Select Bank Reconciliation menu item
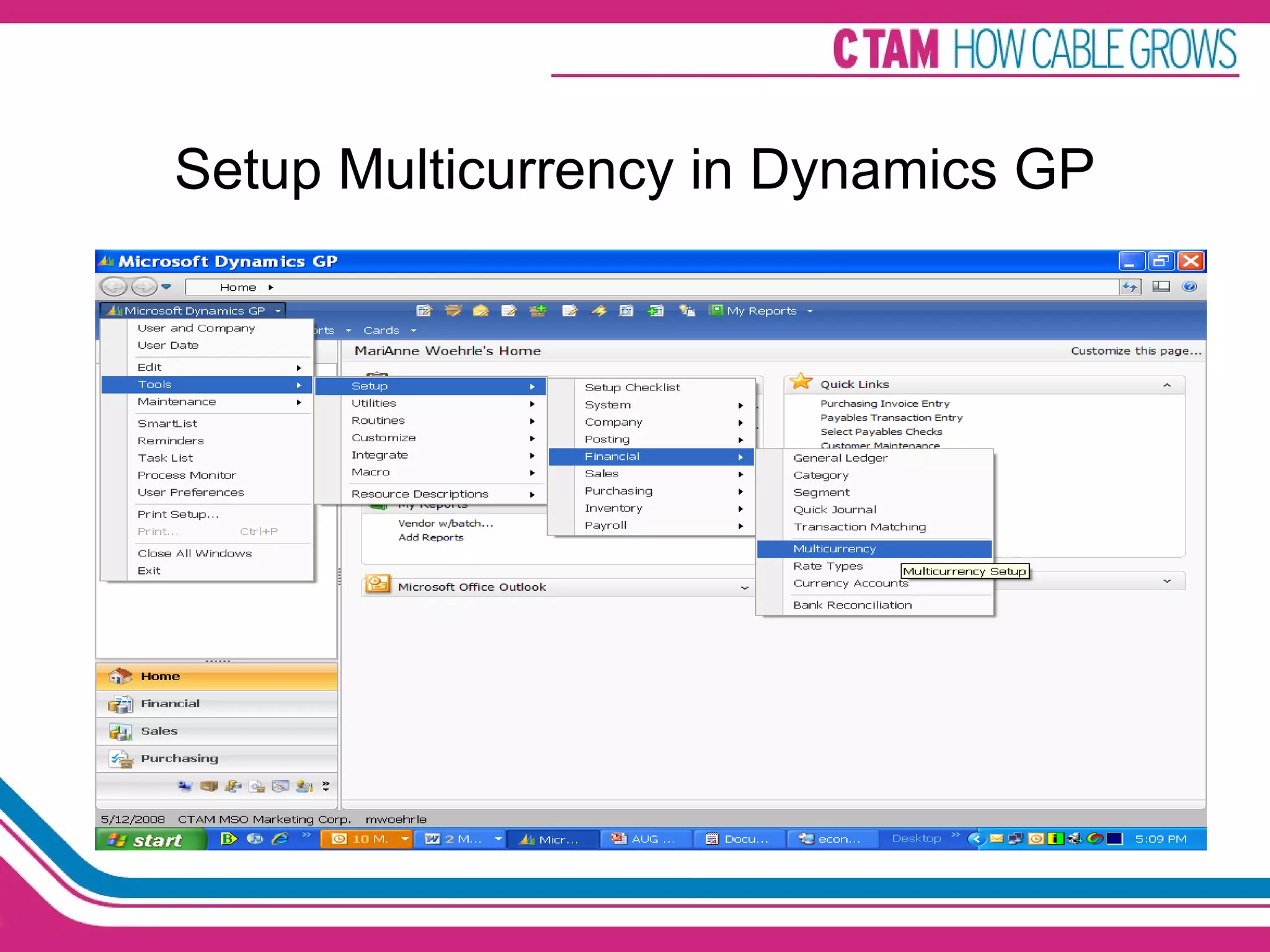 874,605
